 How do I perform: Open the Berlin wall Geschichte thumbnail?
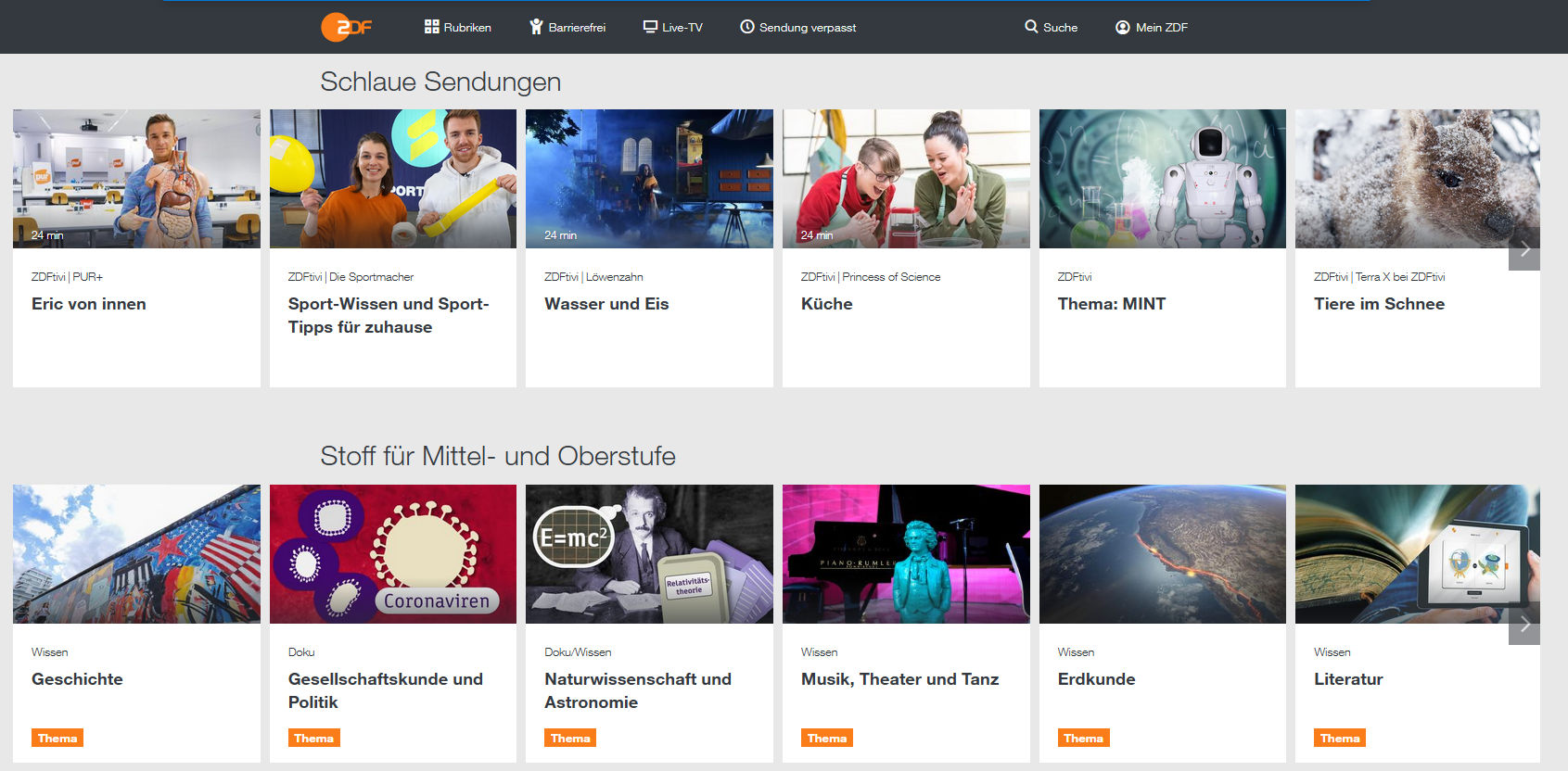(136, 554)
